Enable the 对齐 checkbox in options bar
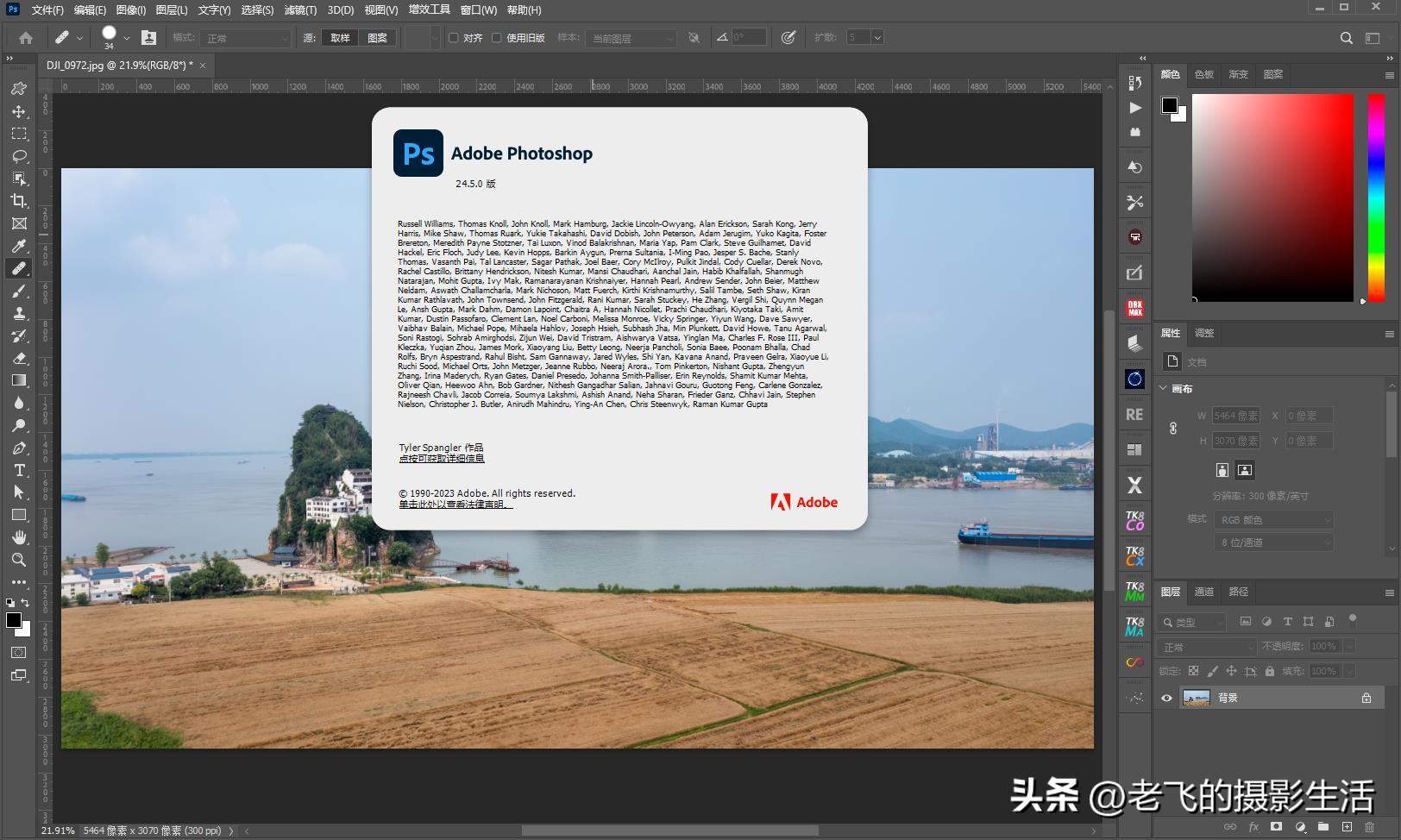This screenshot has height=840, width=1401. coord(453,37)
